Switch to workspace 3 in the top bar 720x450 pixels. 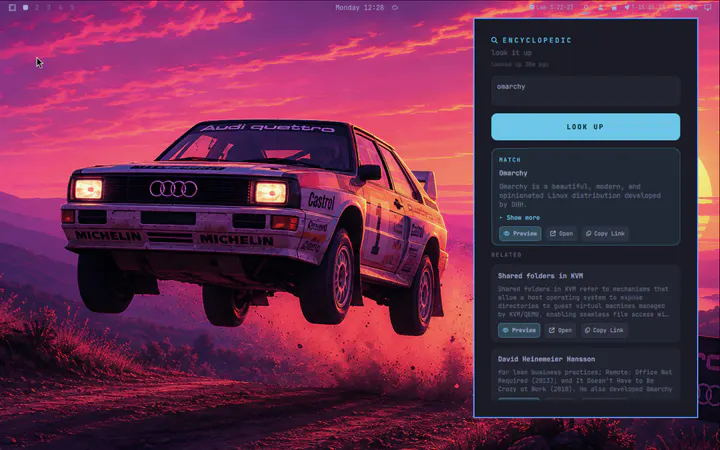[x=49, y=7]
